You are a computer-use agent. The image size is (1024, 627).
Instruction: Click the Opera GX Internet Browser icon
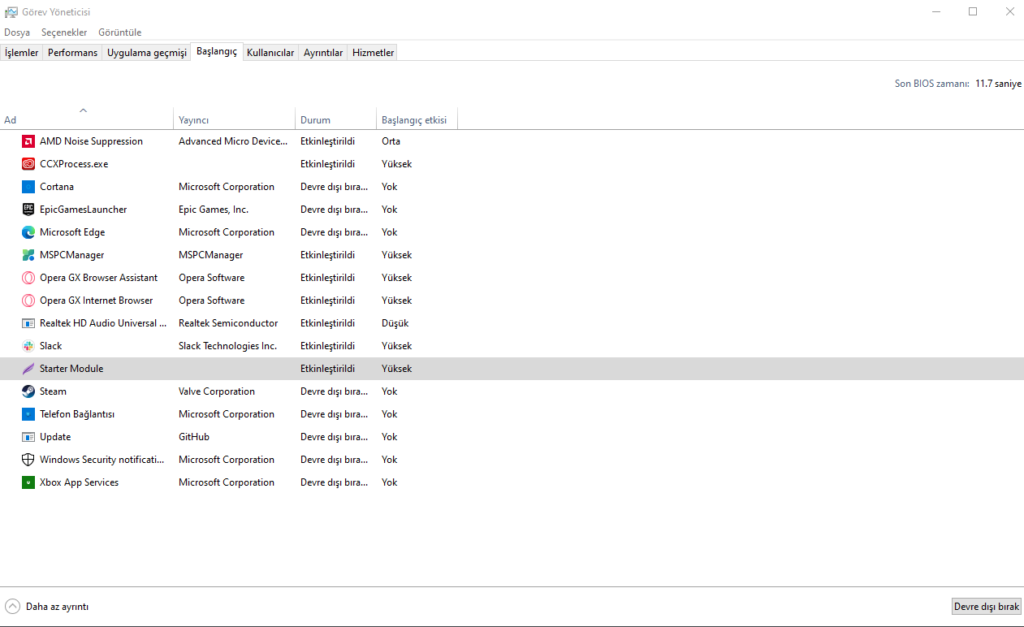click(x=28, y=300)
